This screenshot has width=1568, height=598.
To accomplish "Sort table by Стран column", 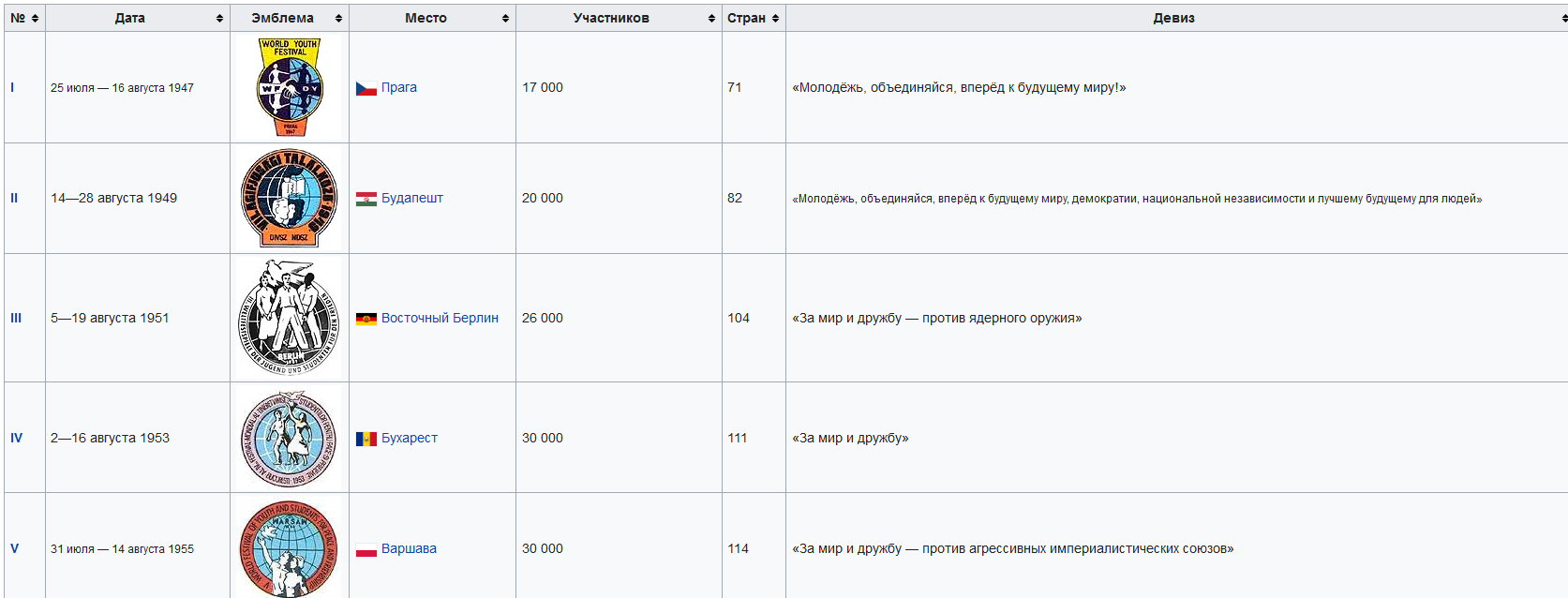I will click(754, 18).
